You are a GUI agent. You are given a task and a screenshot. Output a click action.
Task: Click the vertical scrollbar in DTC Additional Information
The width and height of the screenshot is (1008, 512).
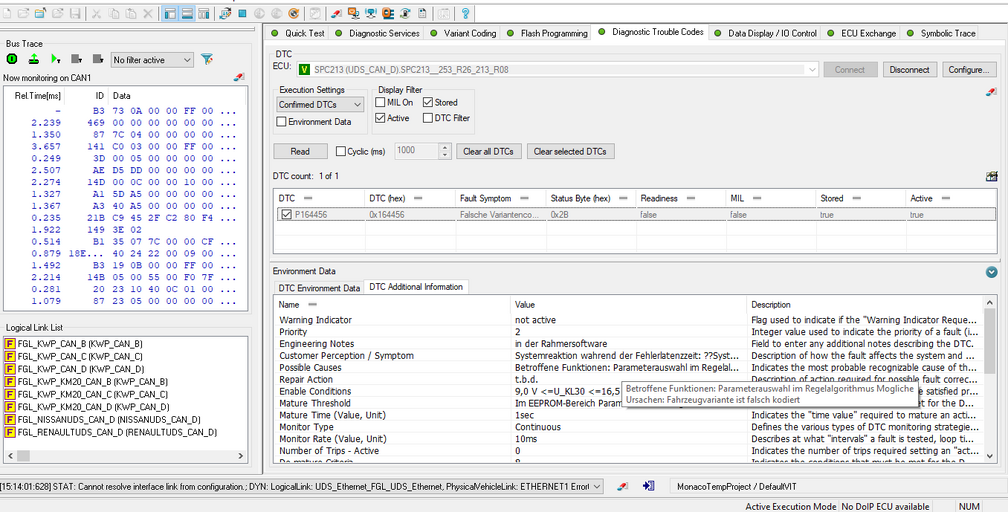(991, 378)
